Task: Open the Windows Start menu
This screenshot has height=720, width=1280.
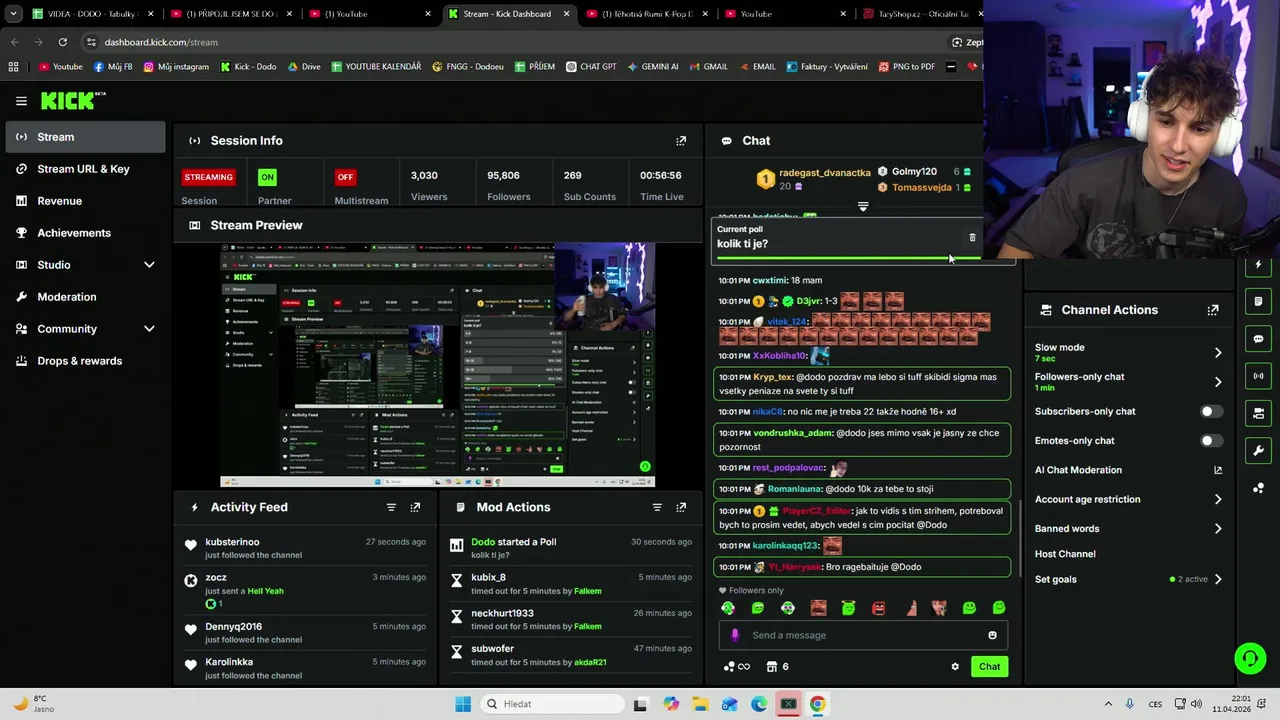Action: coord(462,704)
